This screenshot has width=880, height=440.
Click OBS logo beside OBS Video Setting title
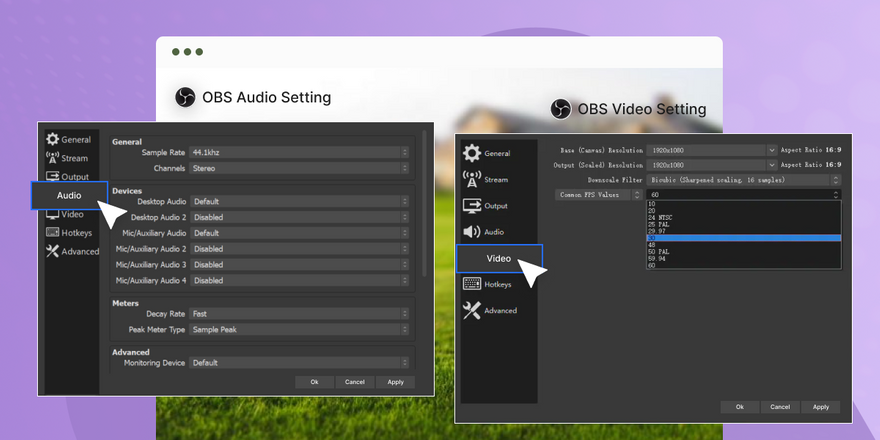click(x=561, y=108)
